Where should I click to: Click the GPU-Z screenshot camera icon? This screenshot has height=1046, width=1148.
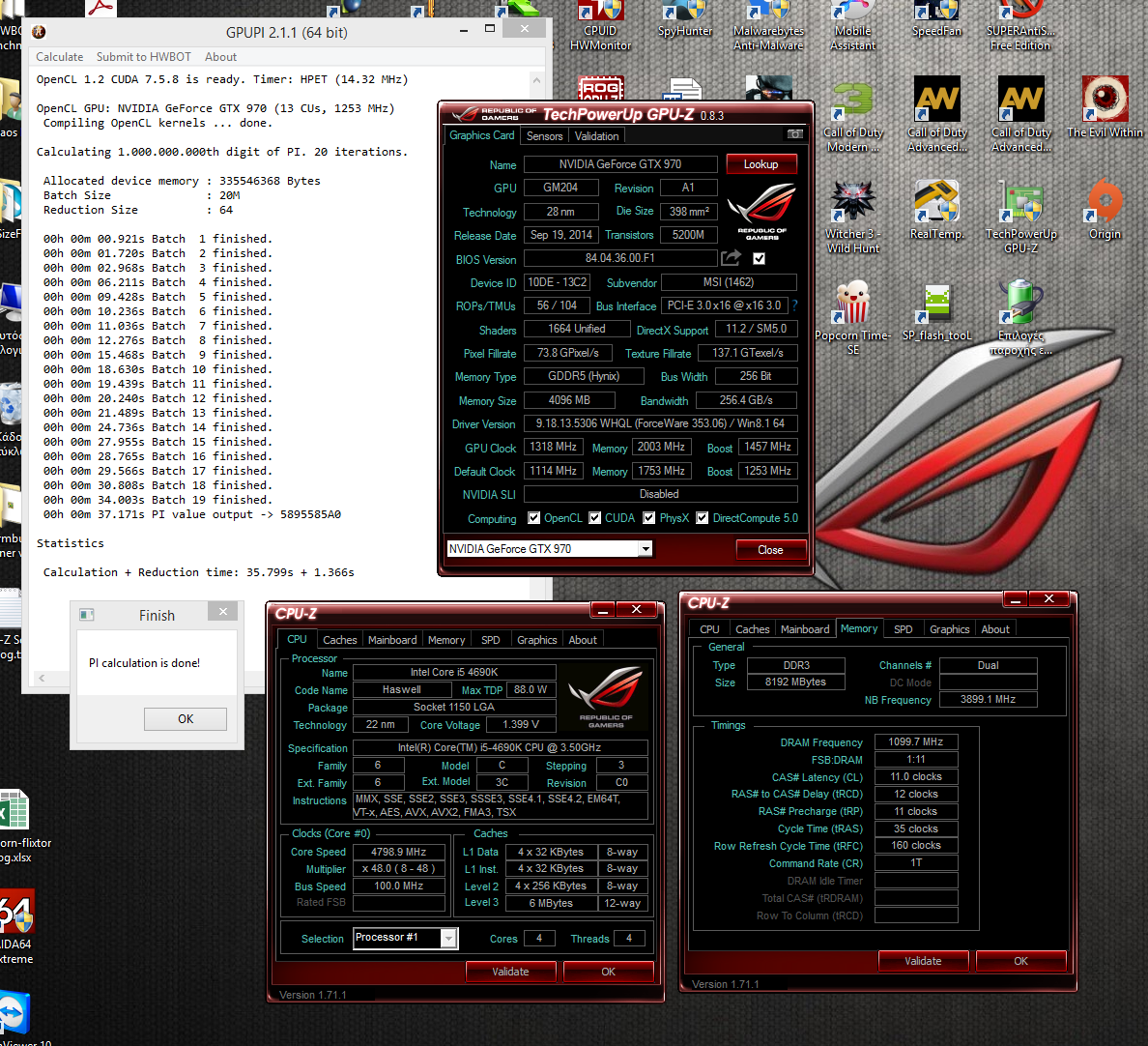[794, 134]
